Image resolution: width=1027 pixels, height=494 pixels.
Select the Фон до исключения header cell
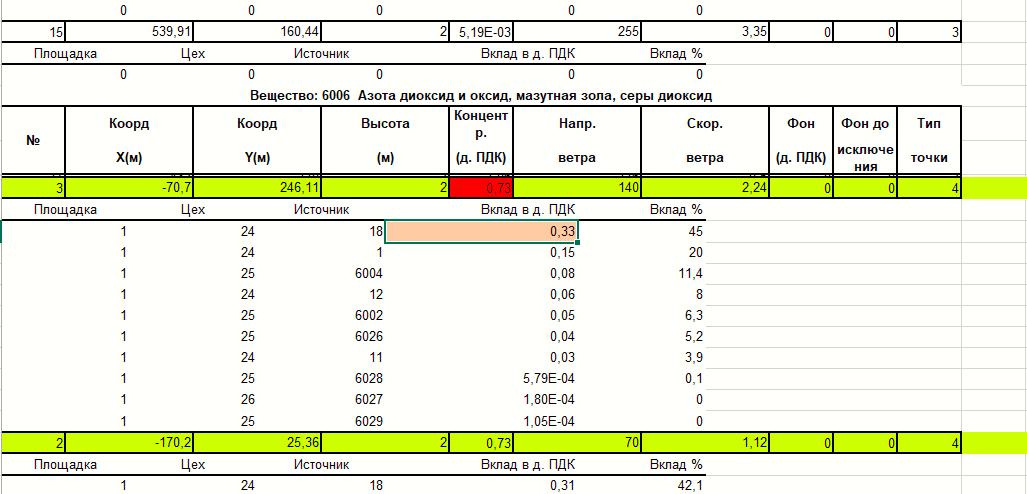pos(864,141)
